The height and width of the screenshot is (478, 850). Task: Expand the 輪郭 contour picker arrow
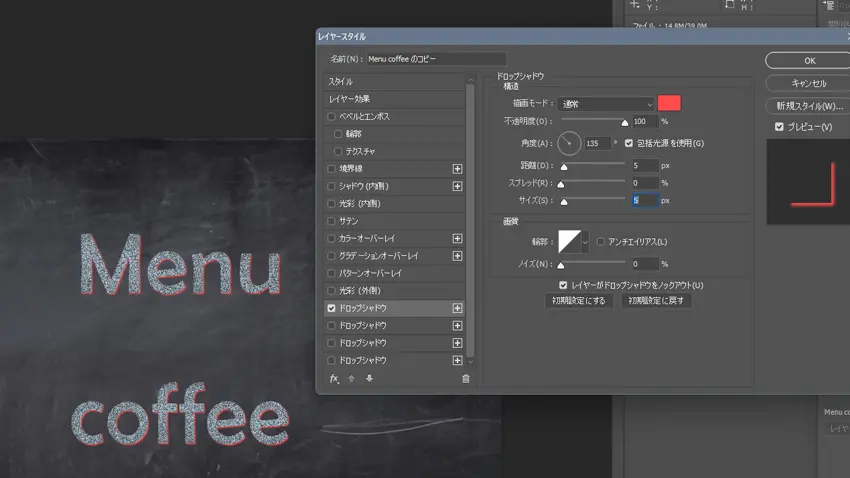pos(586,242)
